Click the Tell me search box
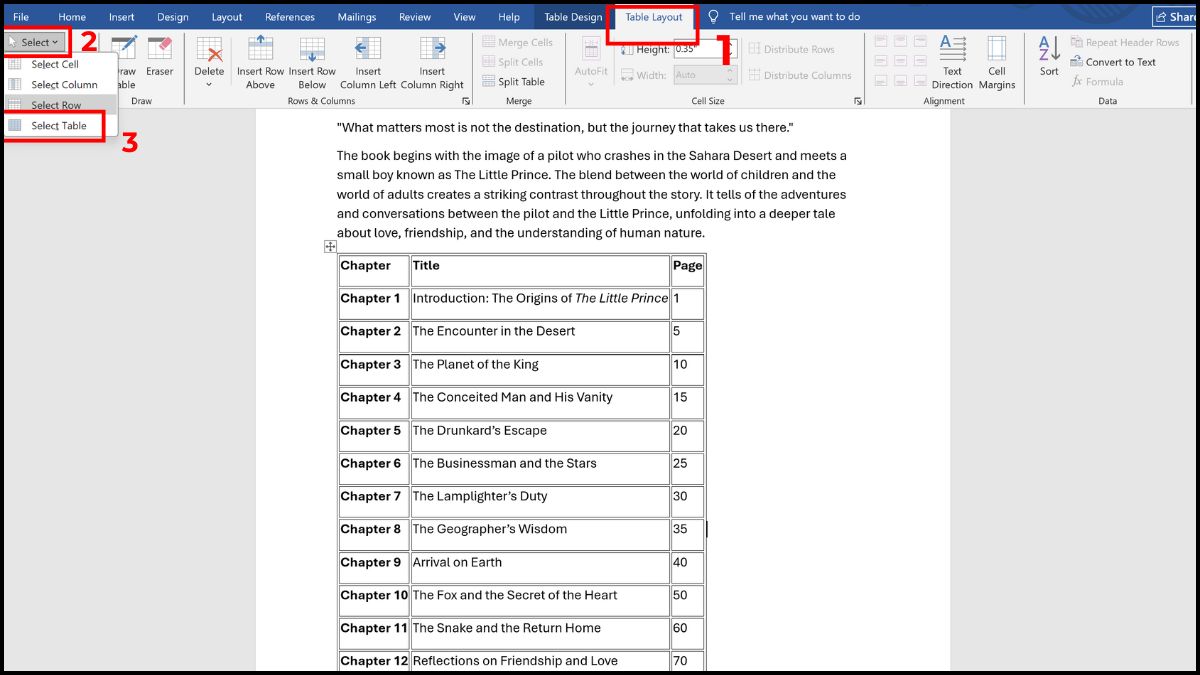This screenshot has width=1200, height=675. [x=794, y=17]
